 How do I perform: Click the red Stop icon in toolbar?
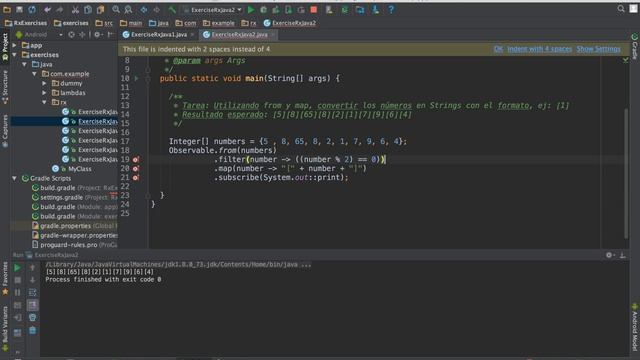click(313, 9)
